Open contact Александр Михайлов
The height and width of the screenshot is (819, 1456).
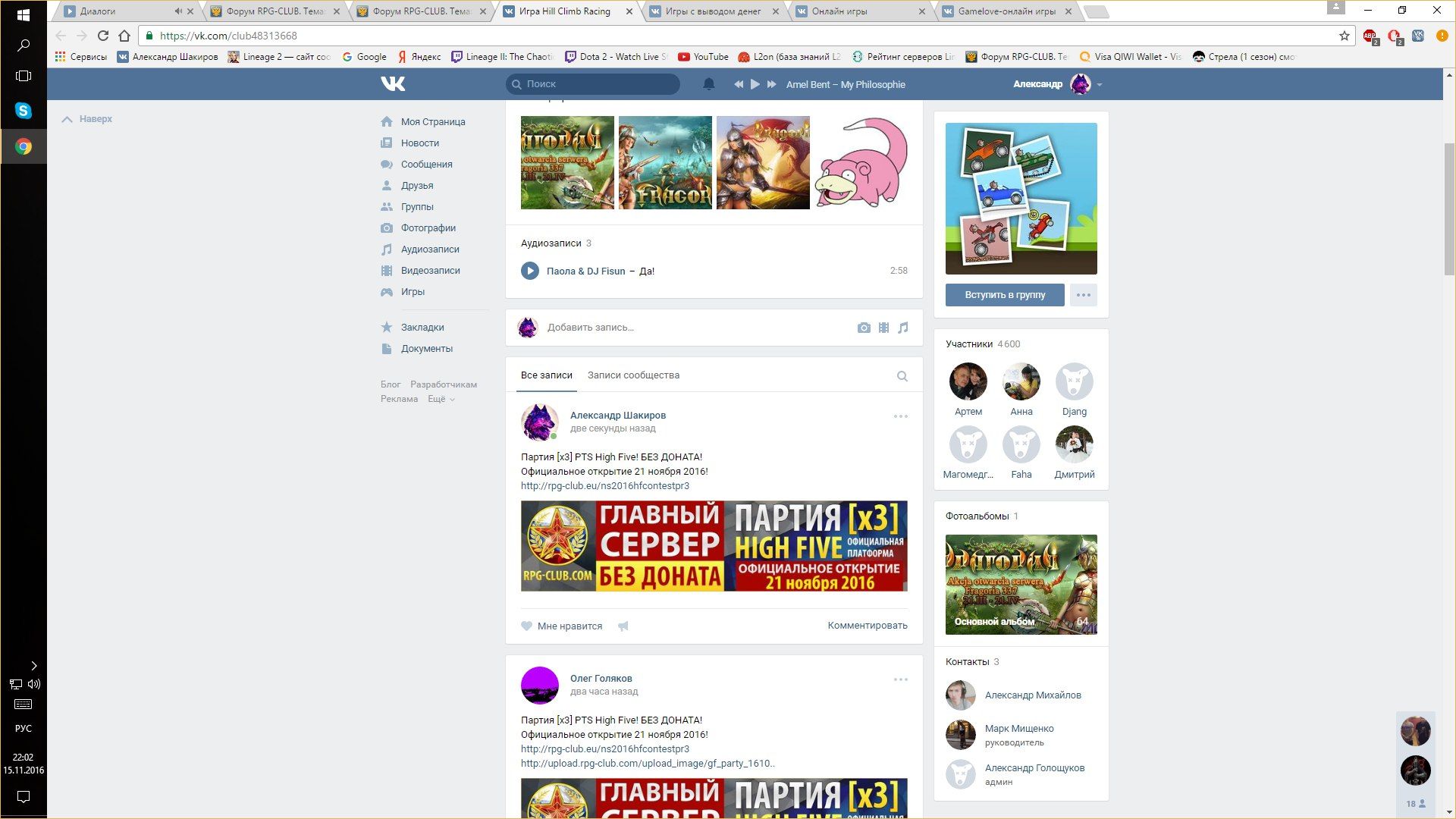1033,695
